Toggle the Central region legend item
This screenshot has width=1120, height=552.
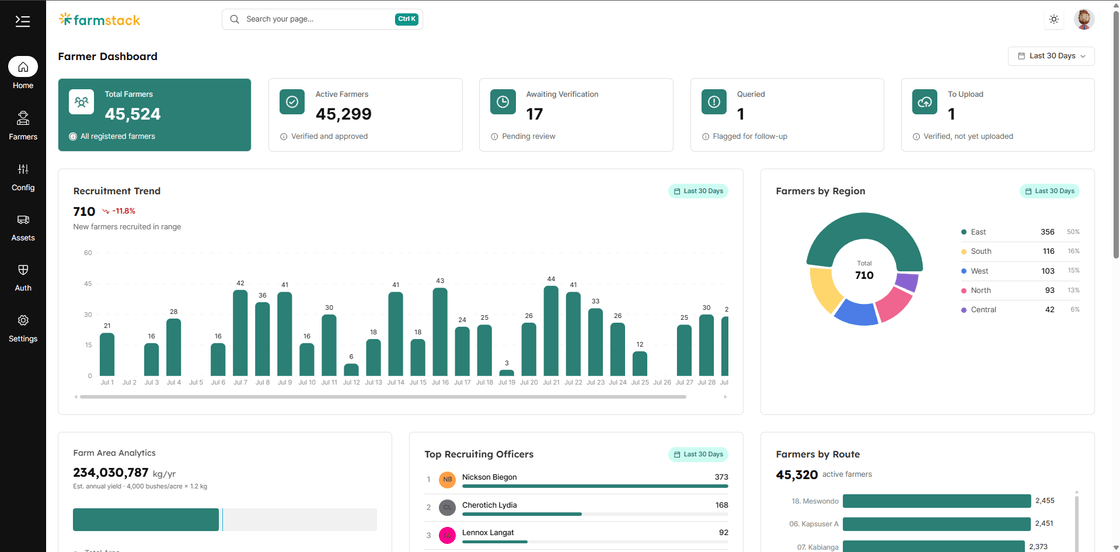click(x=1020, y=310)
